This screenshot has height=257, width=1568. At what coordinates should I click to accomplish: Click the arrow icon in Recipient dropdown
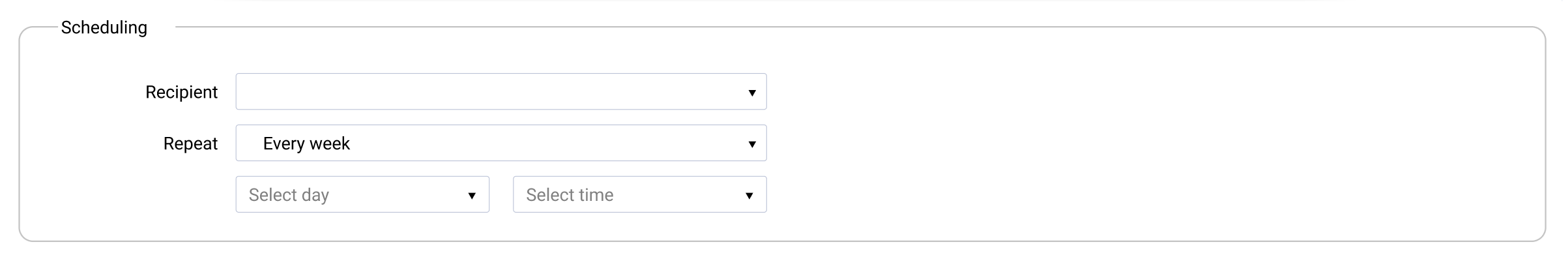pyautogui.click(x=752, y=93)
